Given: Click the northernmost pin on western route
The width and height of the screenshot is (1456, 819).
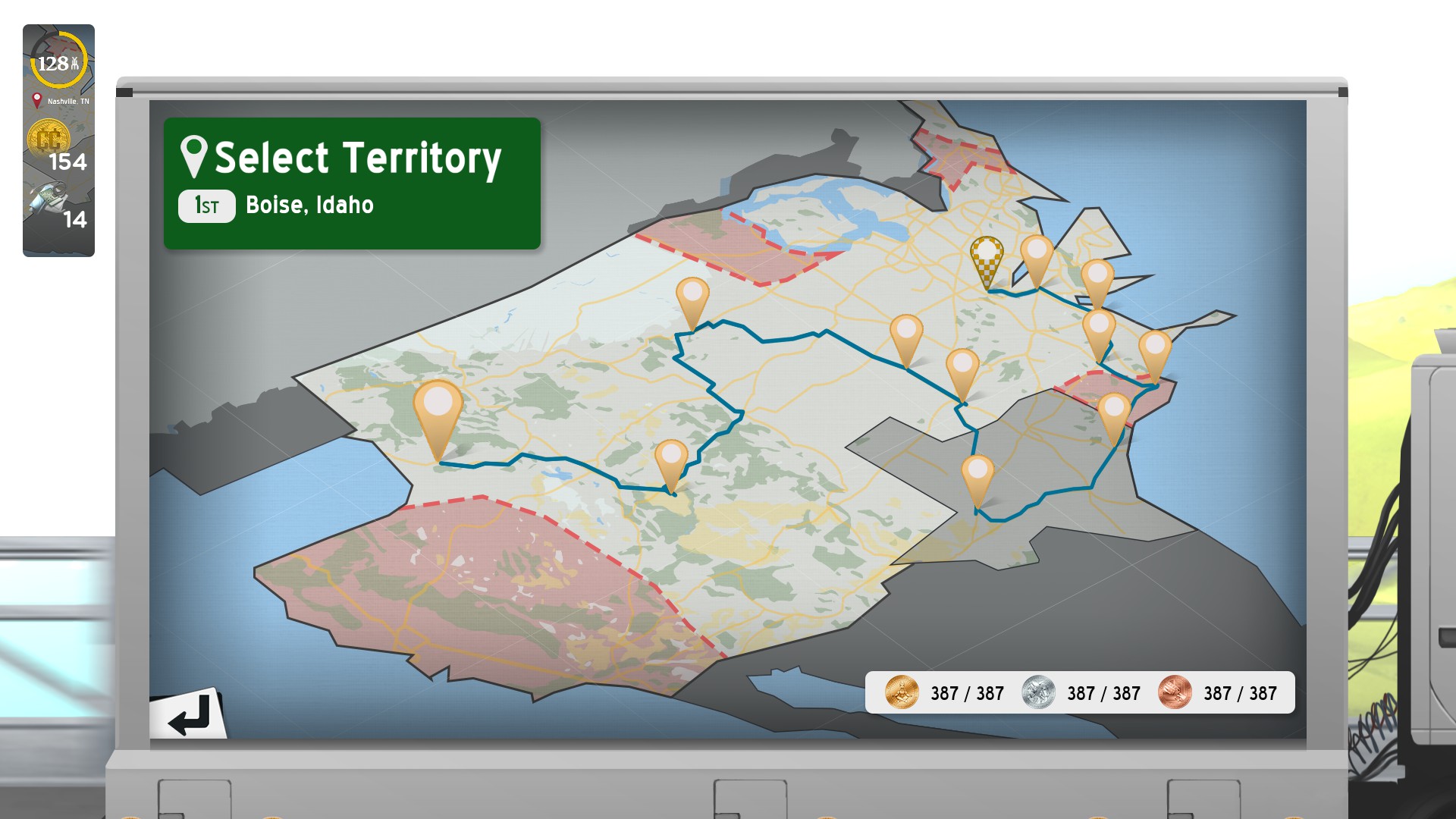Looking at the screenshot, I should tap(692, 296).
